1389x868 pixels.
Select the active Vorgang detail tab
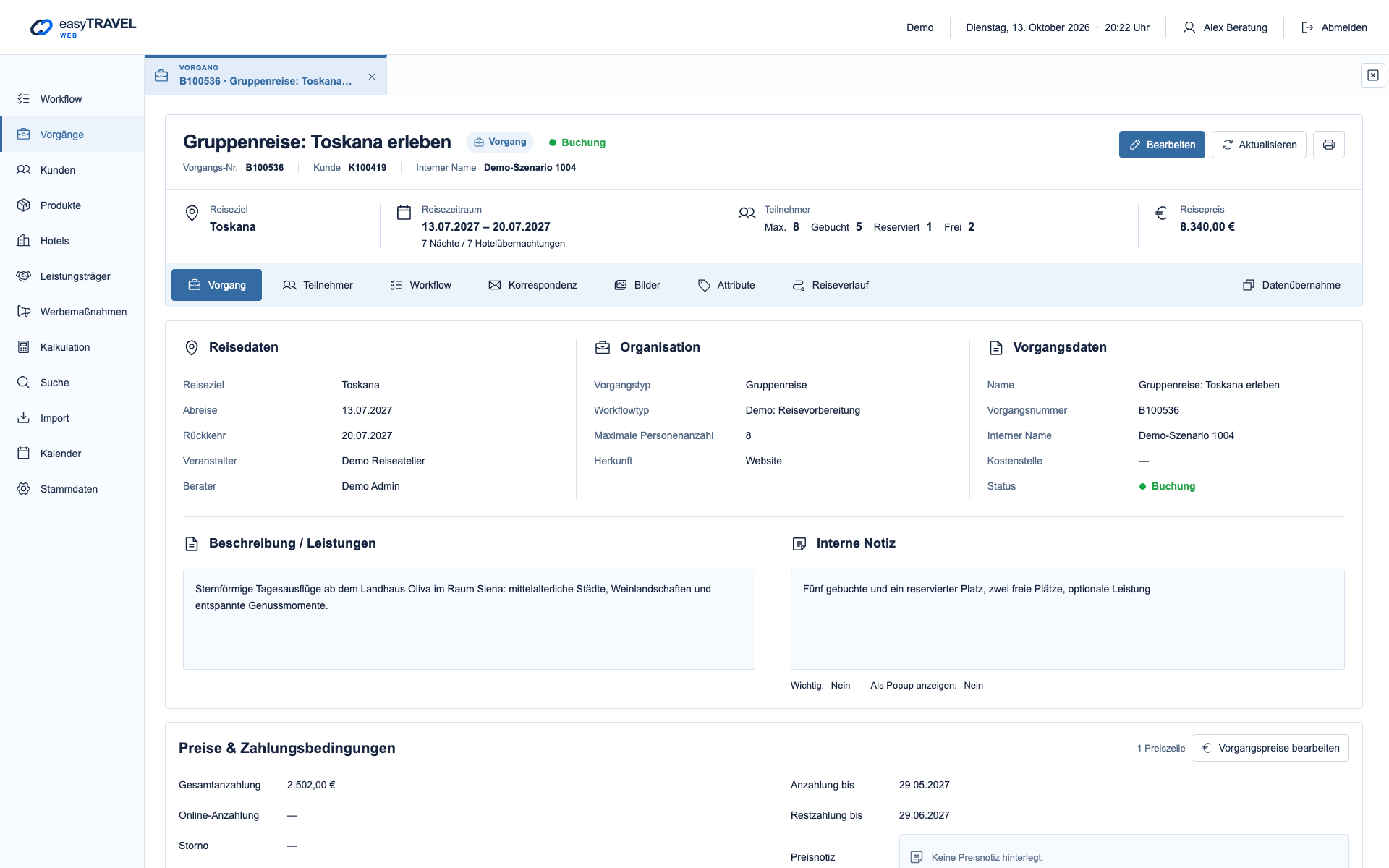pos(216,285)
